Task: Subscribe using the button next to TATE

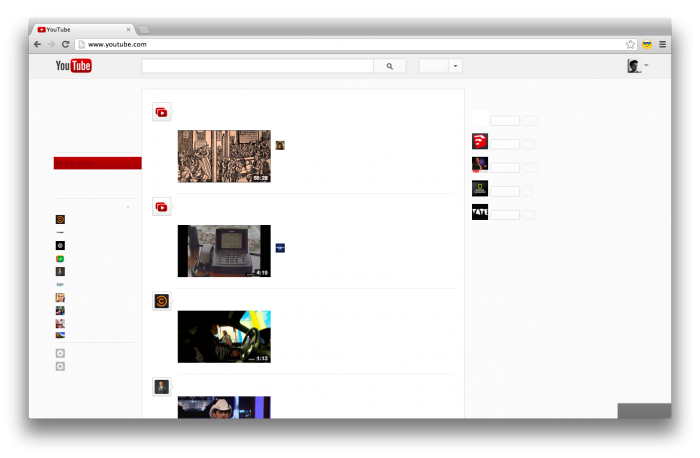Action: tap(505, 215)
